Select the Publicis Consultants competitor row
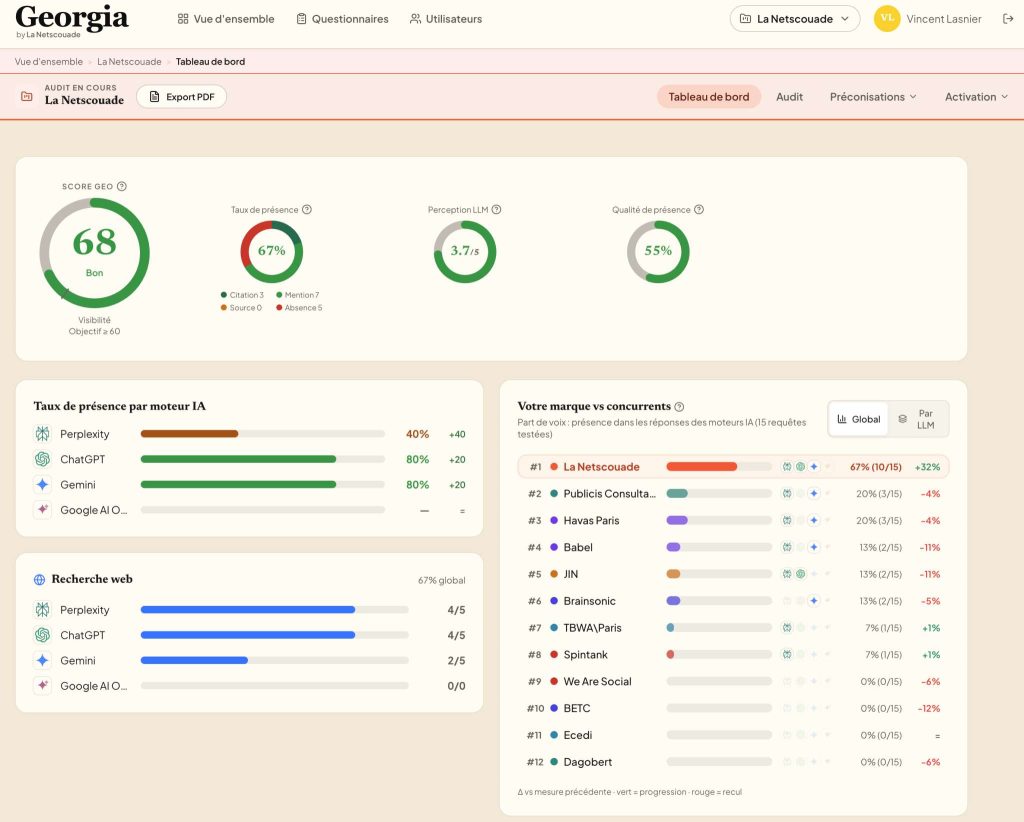The width and height of the screenshot is (1024, 822). pyautogui.click(x=733, y=494)
